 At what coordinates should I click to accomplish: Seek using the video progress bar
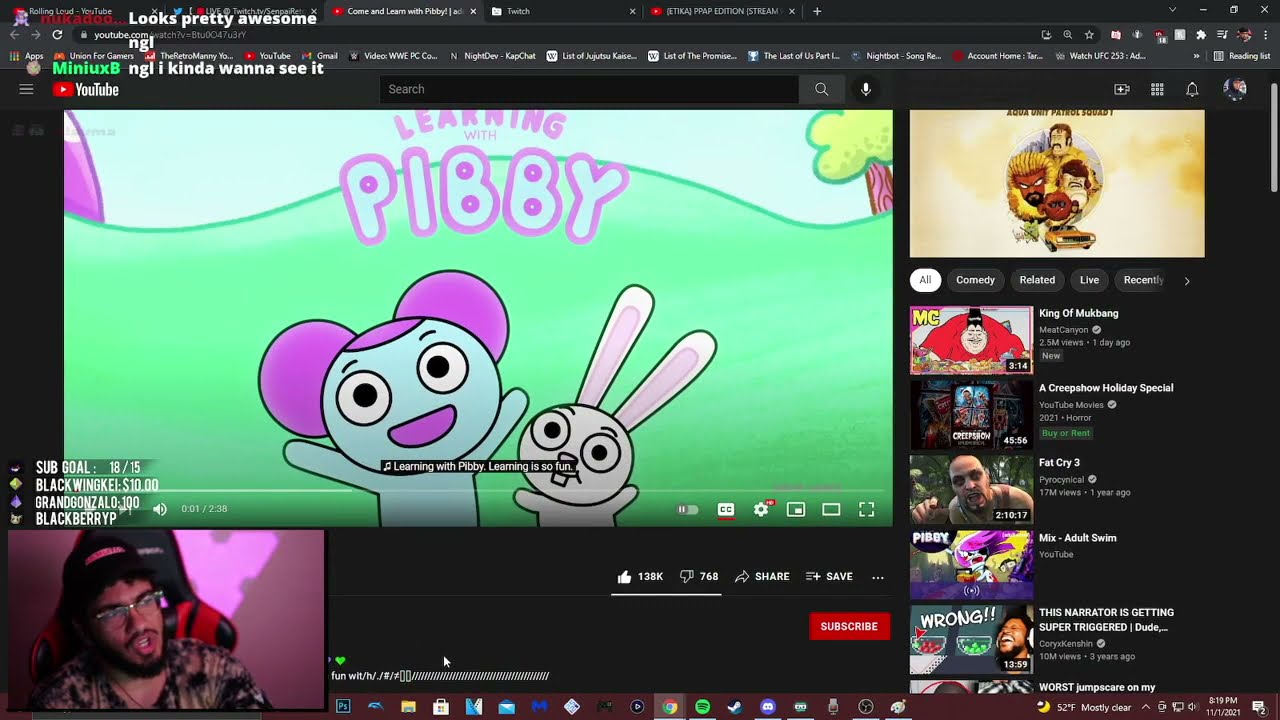click(x=478, y=490)
